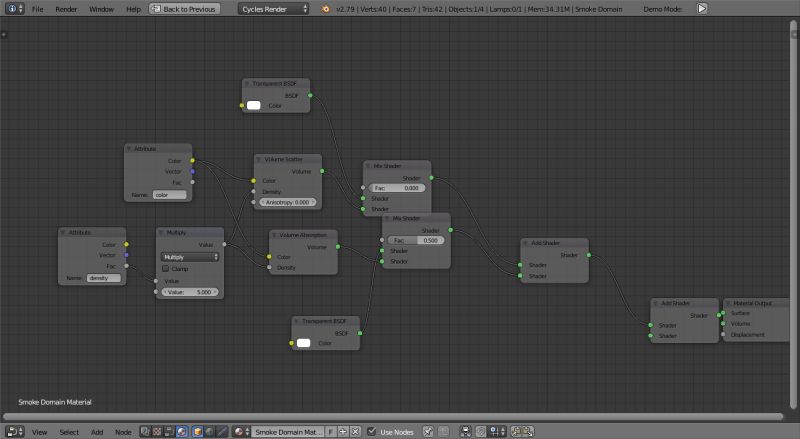
Task: Toggle the Use Nodes checkbox
Action: tap(372, 432)
